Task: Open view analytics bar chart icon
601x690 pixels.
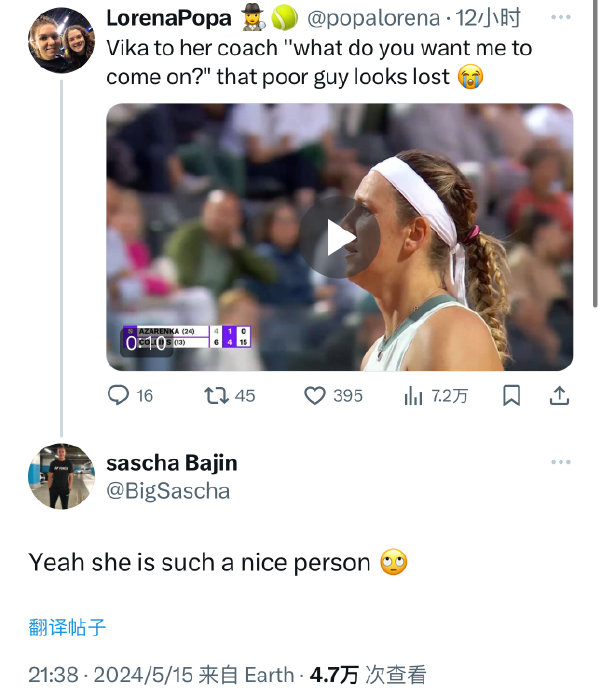Action: tap(413, 396)
